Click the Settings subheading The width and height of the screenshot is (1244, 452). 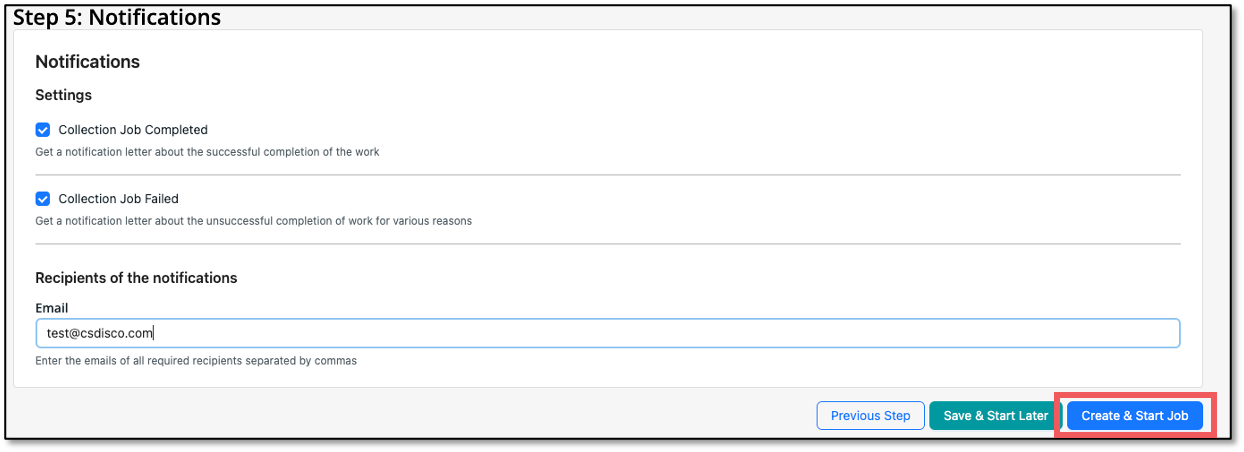(64, 95)
